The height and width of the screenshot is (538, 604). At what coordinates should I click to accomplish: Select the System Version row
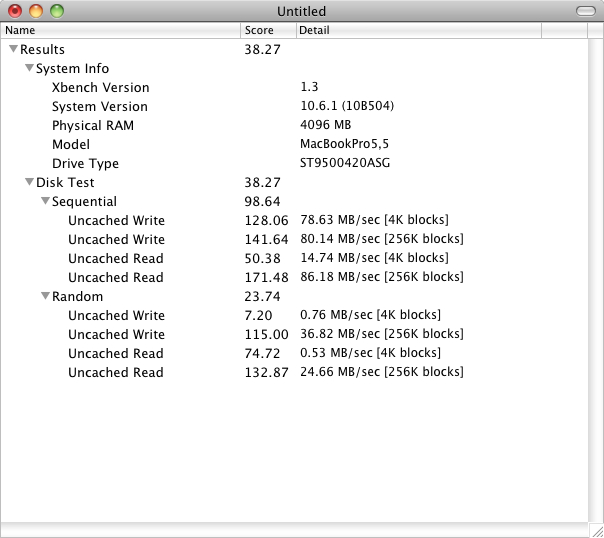click(x=294, y=106)
